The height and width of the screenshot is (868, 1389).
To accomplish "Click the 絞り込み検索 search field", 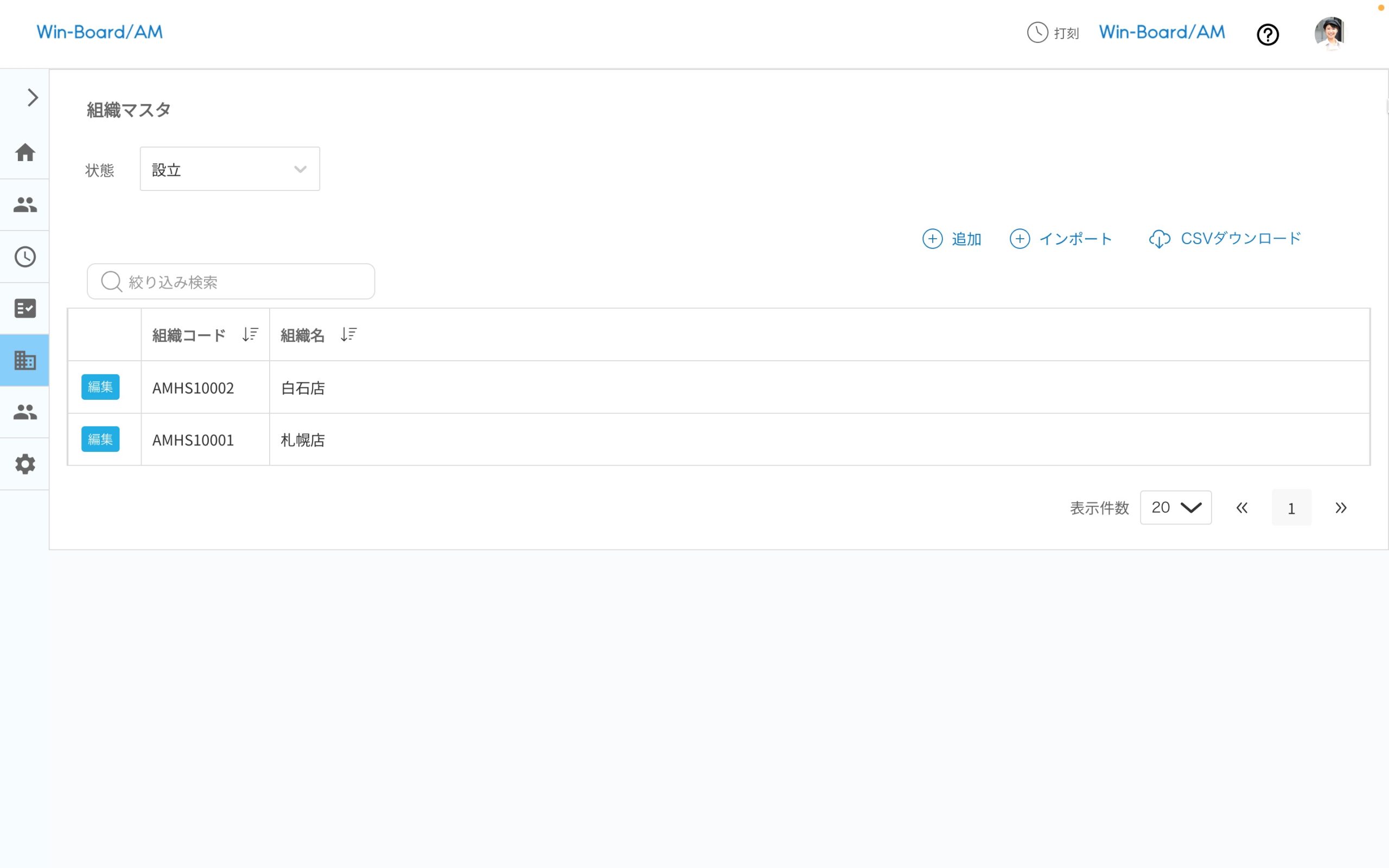I will pos(231,282).
